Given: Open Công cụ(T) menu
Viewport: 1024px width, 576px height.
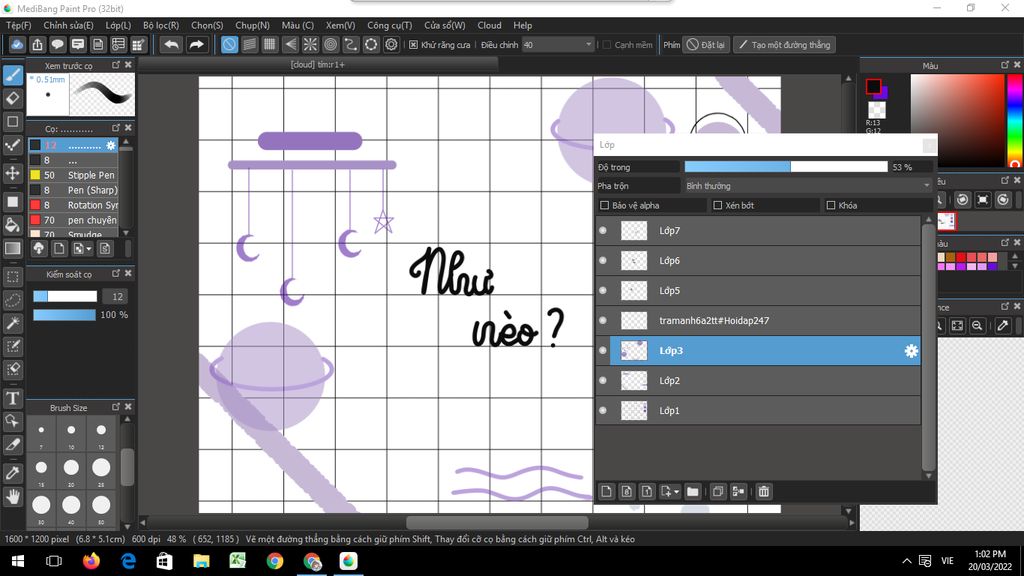Looking at the screenshot, I should tap(389, 25).
